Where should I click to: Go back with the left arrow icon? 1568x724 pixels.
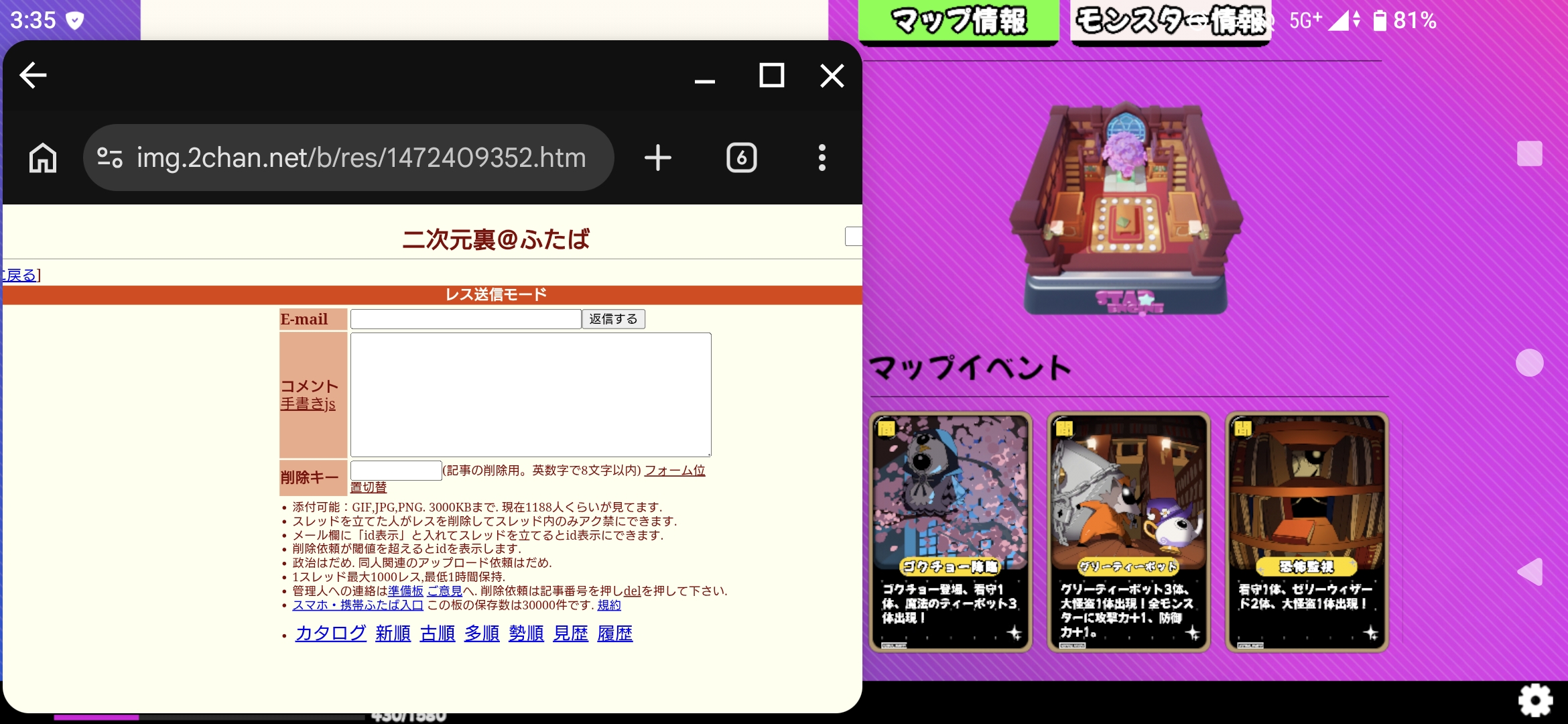[33, 75]
